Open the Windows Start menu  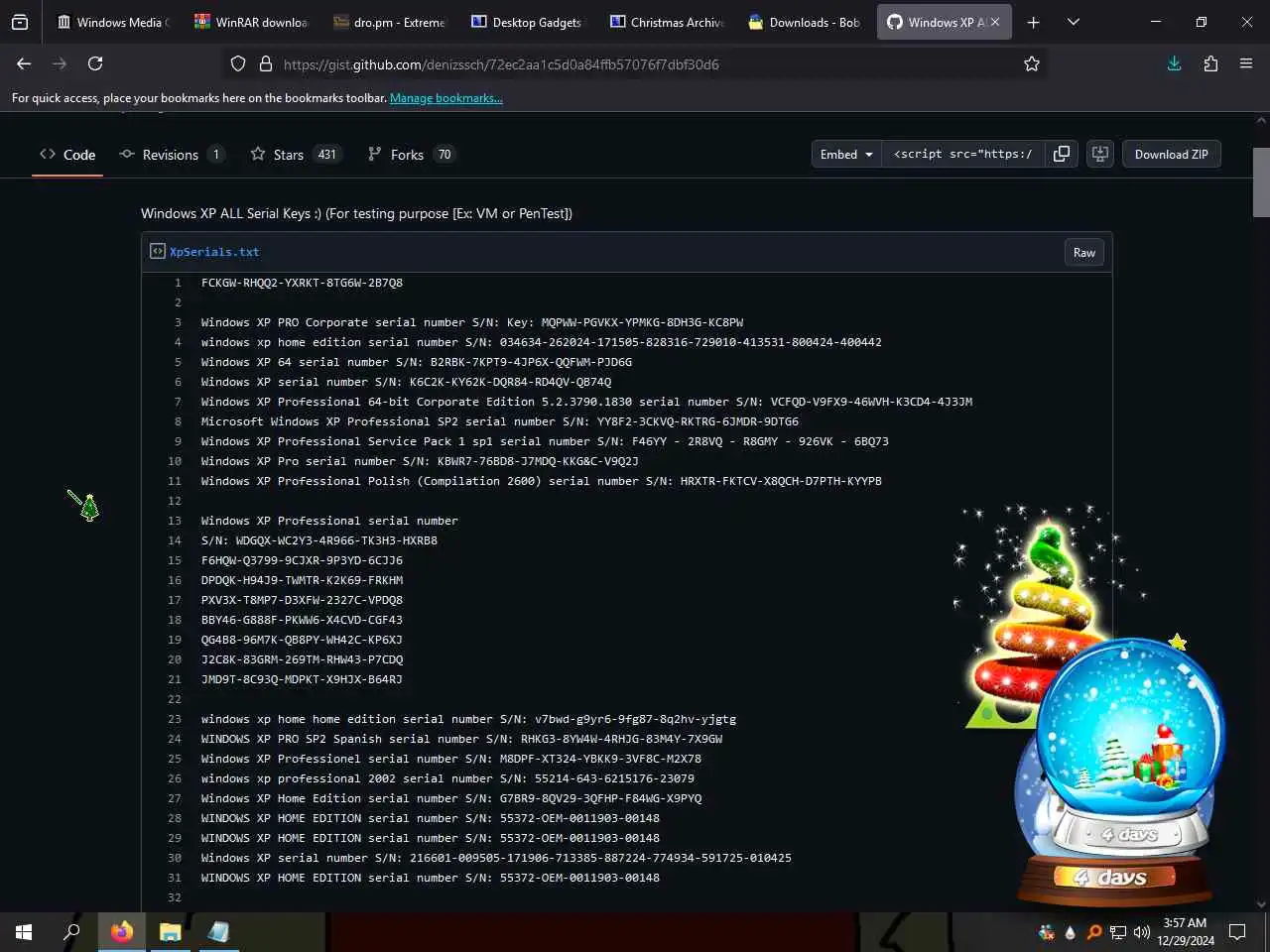coord(24,932)
